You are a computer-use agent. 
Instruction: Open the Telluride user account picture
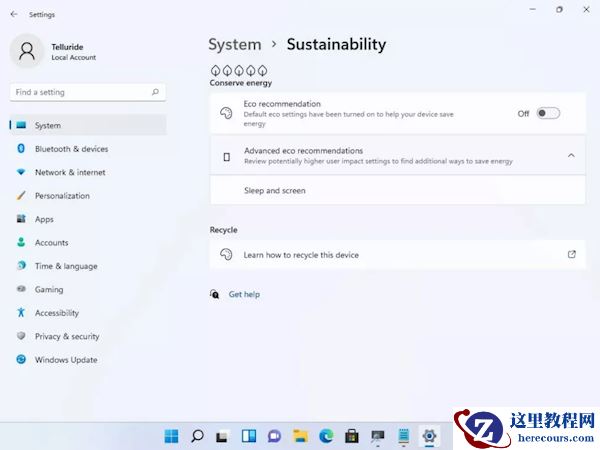[x=27, y=51]
